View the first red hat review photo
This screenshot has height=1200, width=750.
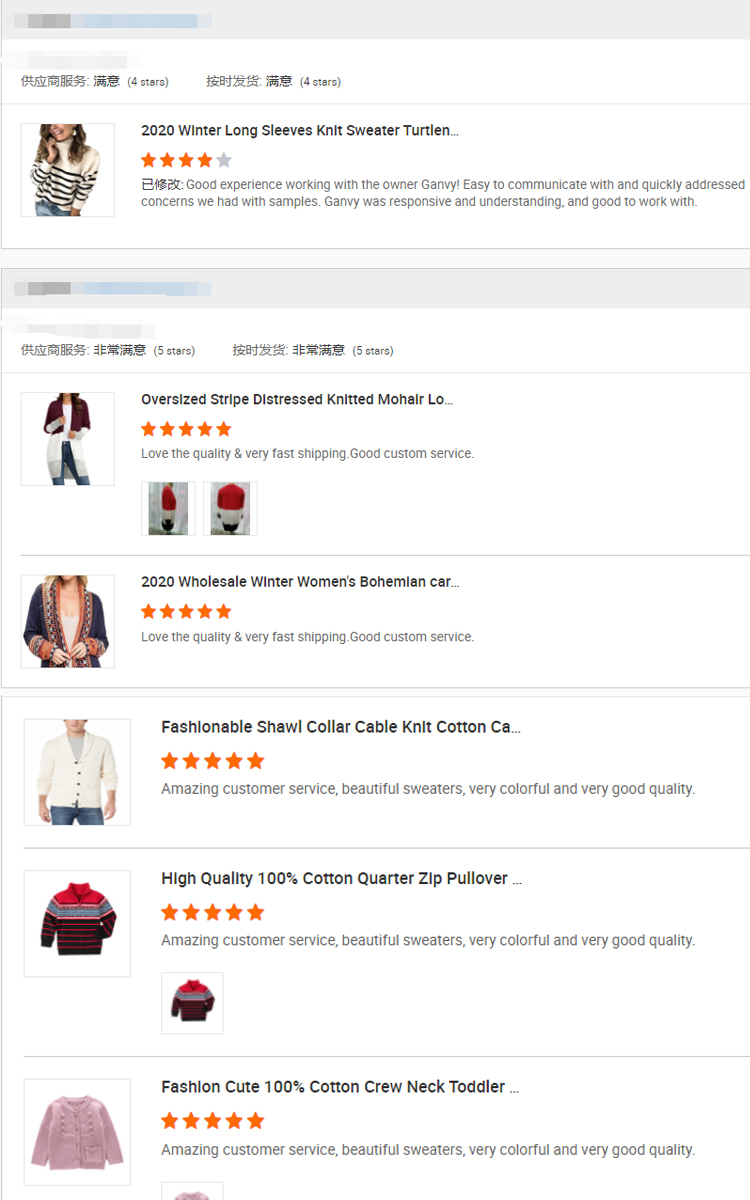click(x=168, y=509)
